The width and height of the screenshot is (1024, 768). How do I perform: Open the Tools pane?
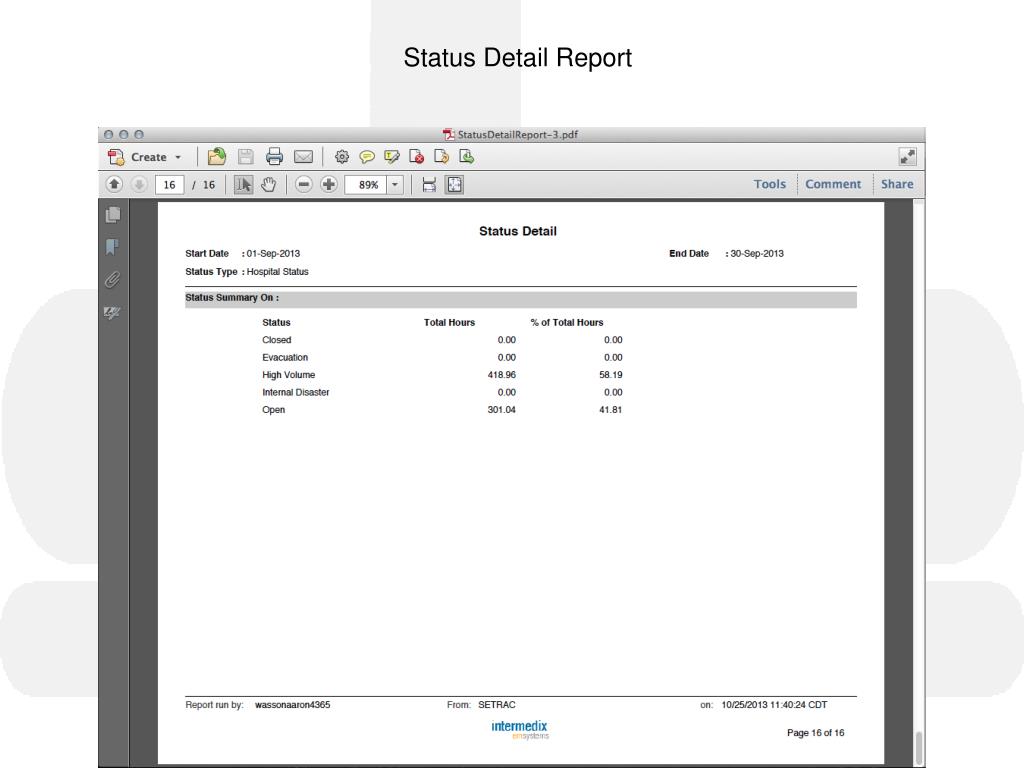769,184
